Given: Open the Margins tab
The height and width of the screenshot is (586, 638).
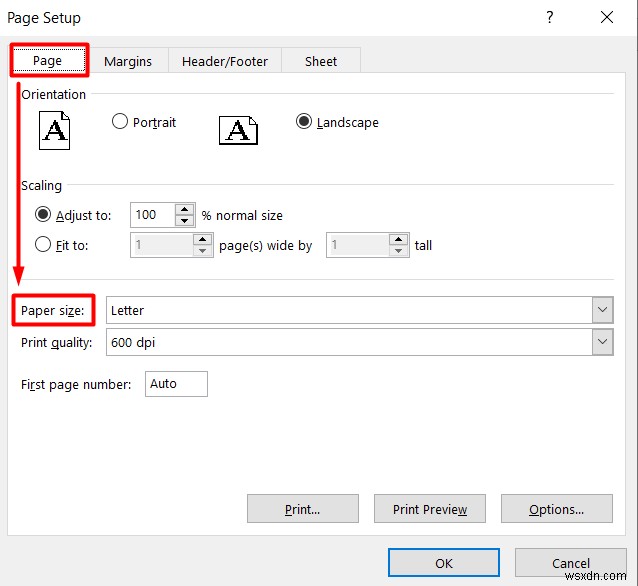Looking at the screenshot, I should [128, 61].
